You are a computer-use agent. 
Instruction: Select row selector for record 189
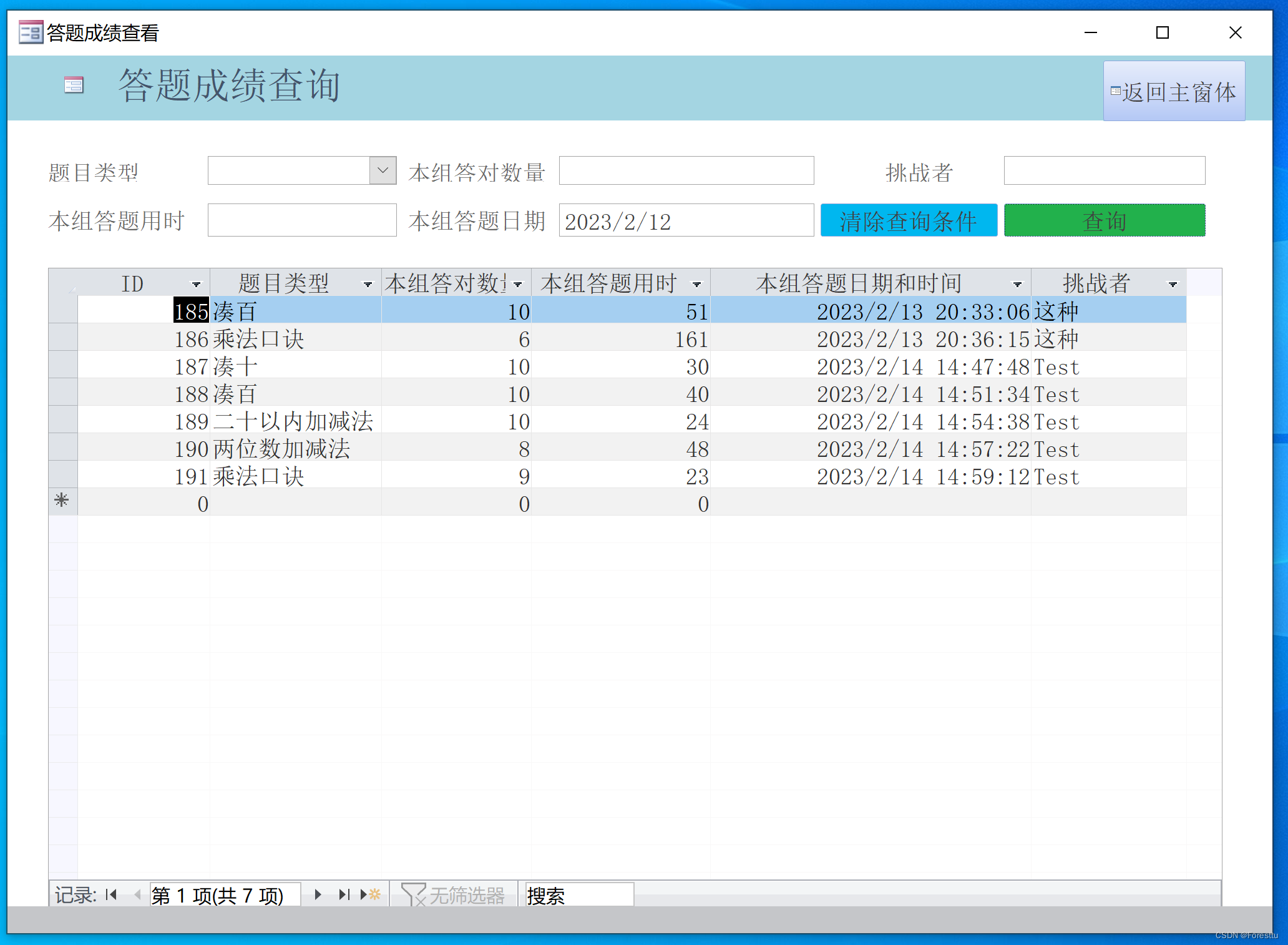tap(63, 419)
